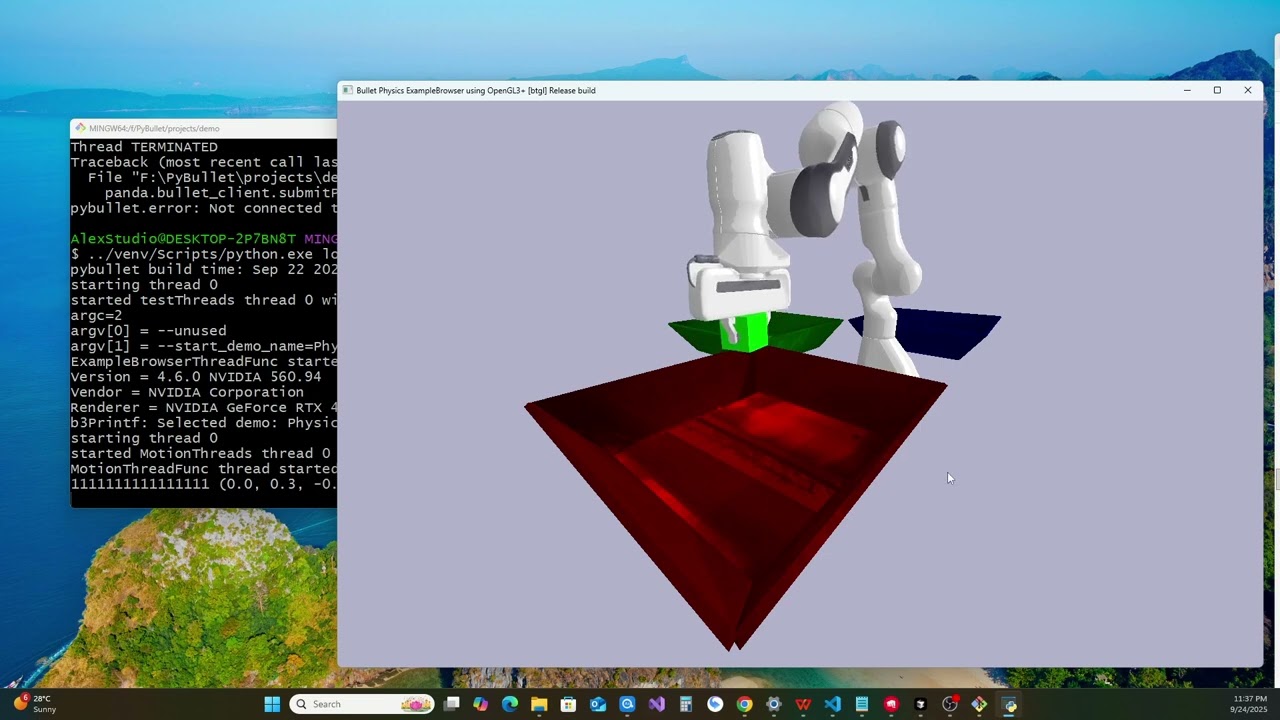Screen dimensions: 1280x720
Task: Open Settings gear icon in the taskbar
Action: click(773, 704)
